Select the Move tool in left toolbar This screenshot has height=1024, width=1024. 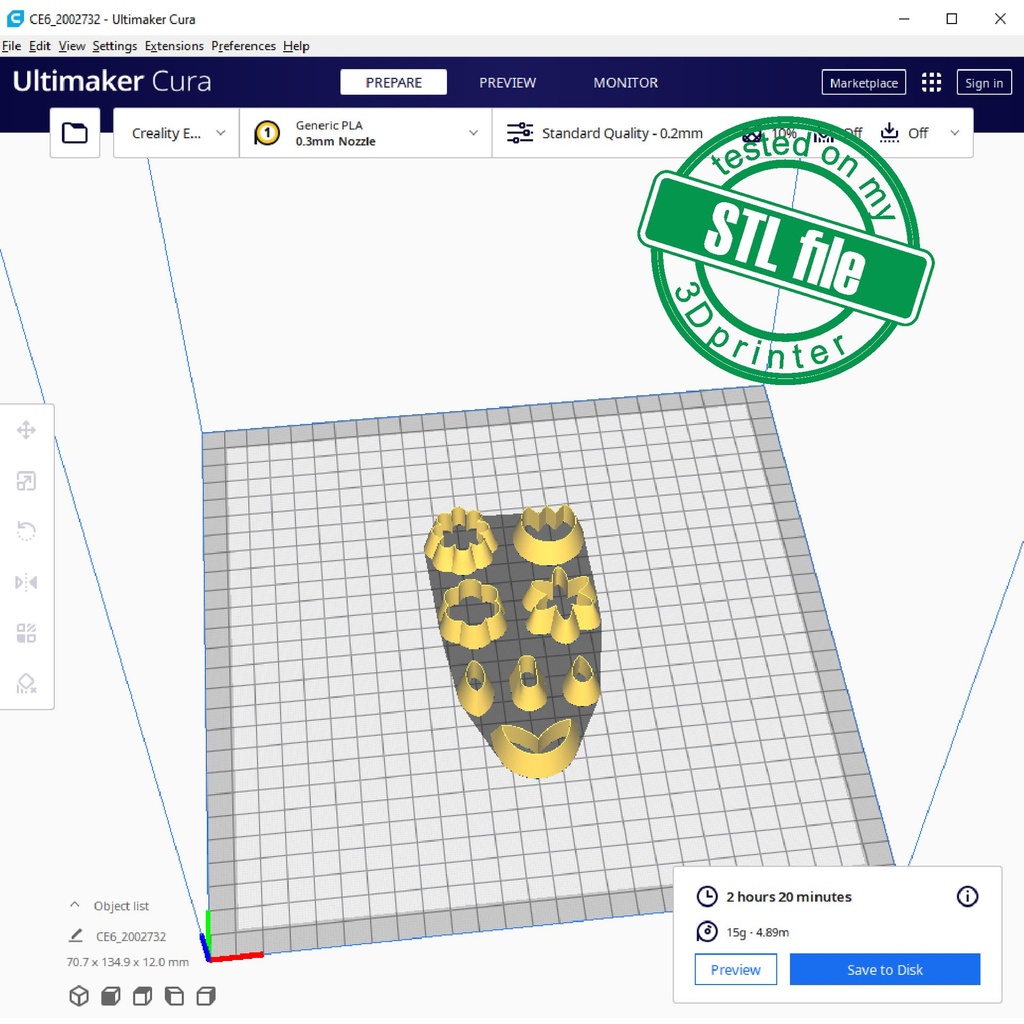pos(26,430)
